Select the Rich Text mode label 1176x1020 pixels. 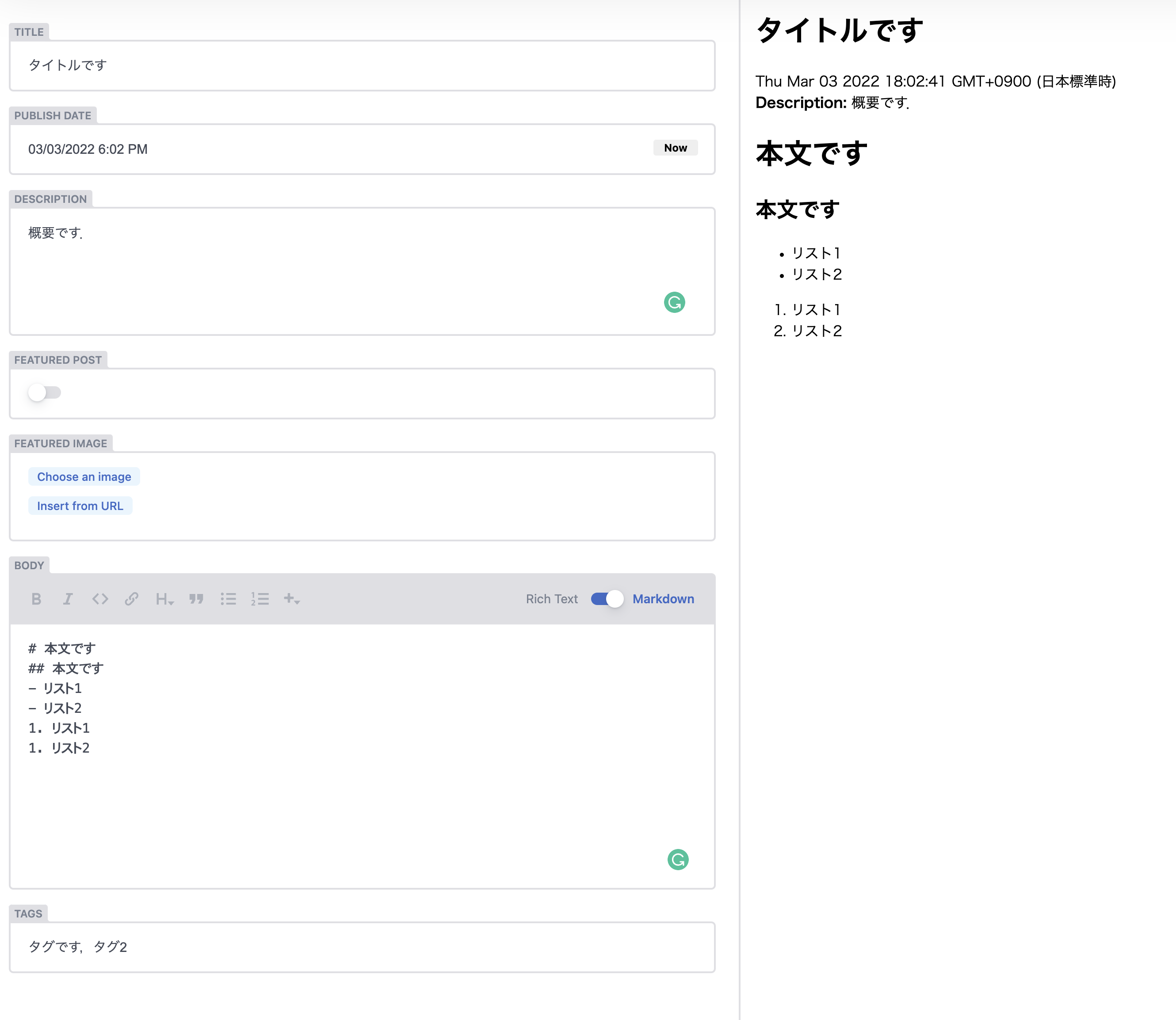click(x=551, y=599)
